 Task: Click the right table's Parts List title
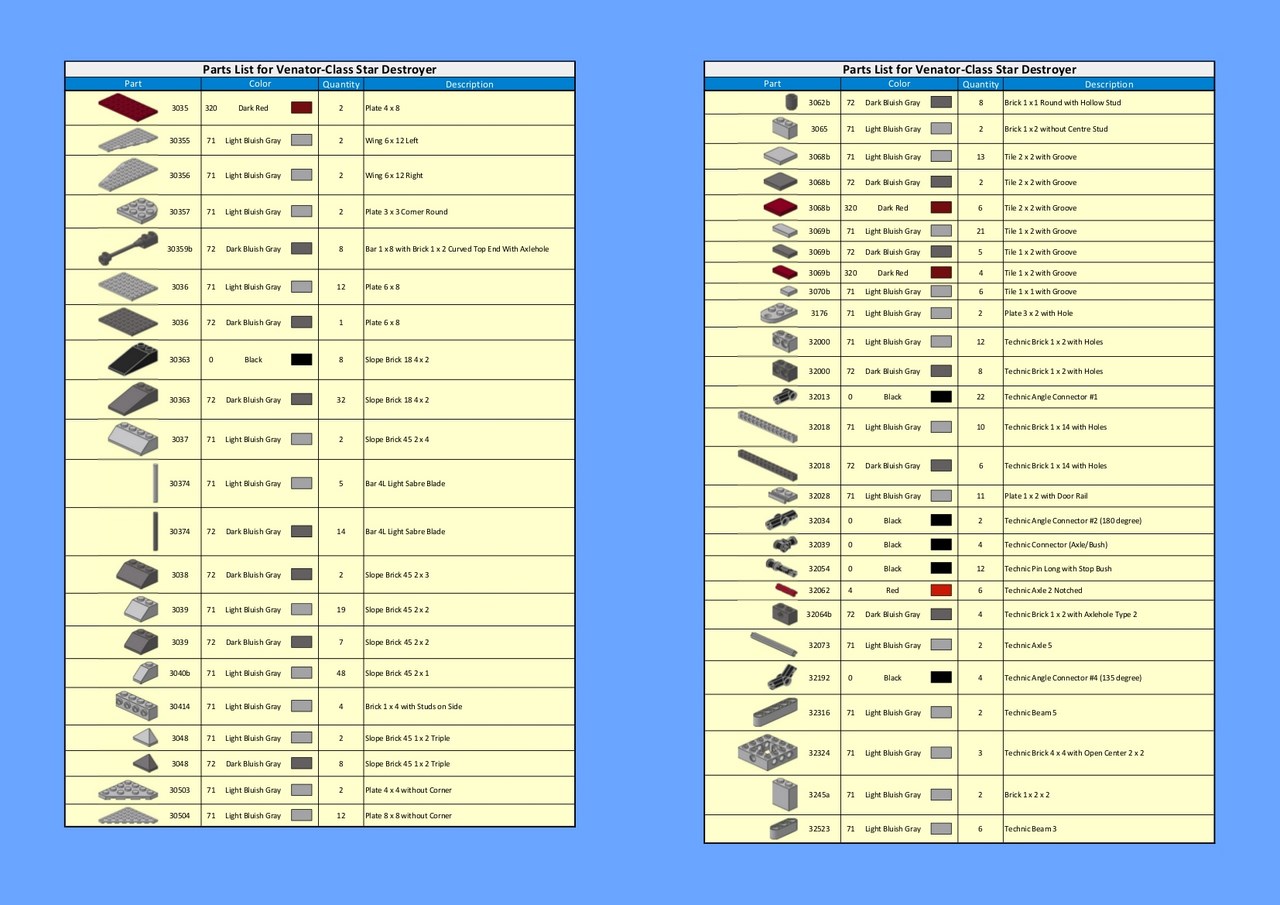click(959, 69)
